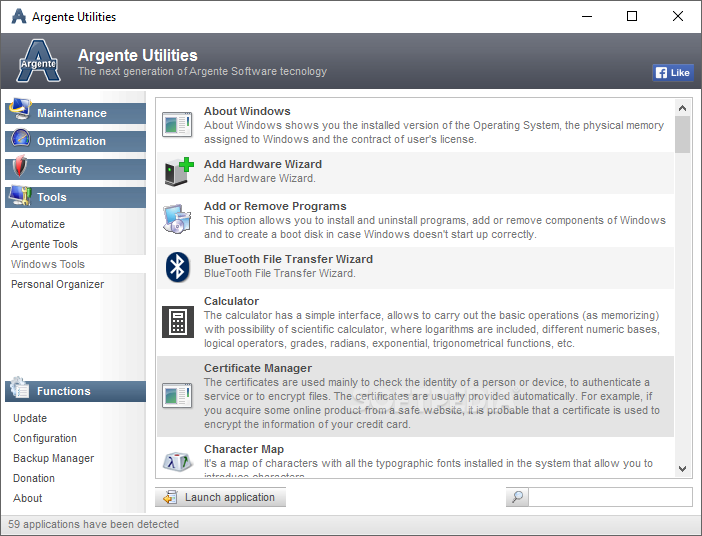Select the About Windows title text
This screenshot has width=702, height=536.
[x=247, y=111]
